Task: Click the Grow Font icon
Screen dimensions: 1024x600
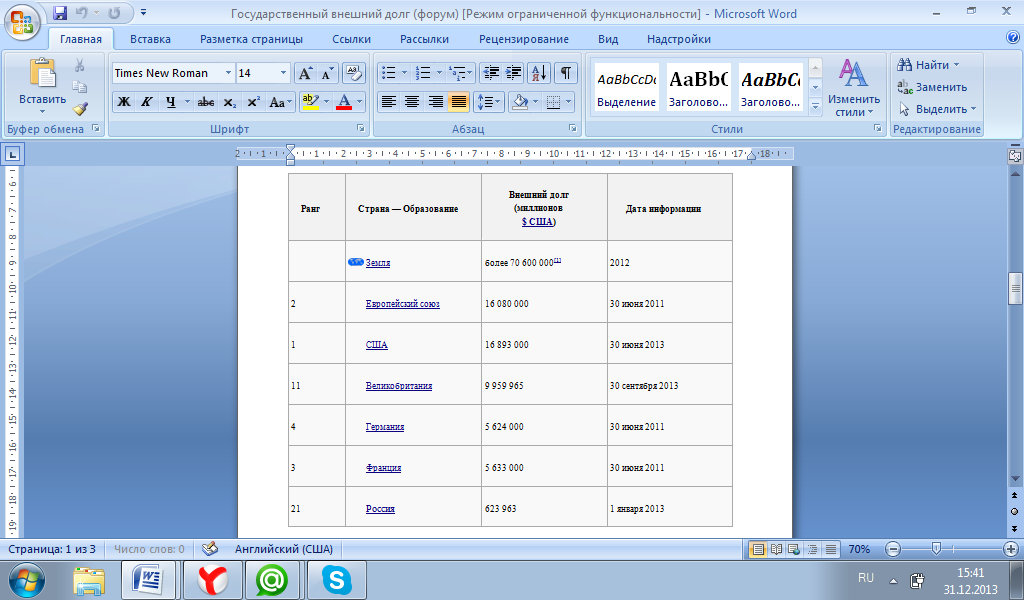Action: tap(305, 73)
